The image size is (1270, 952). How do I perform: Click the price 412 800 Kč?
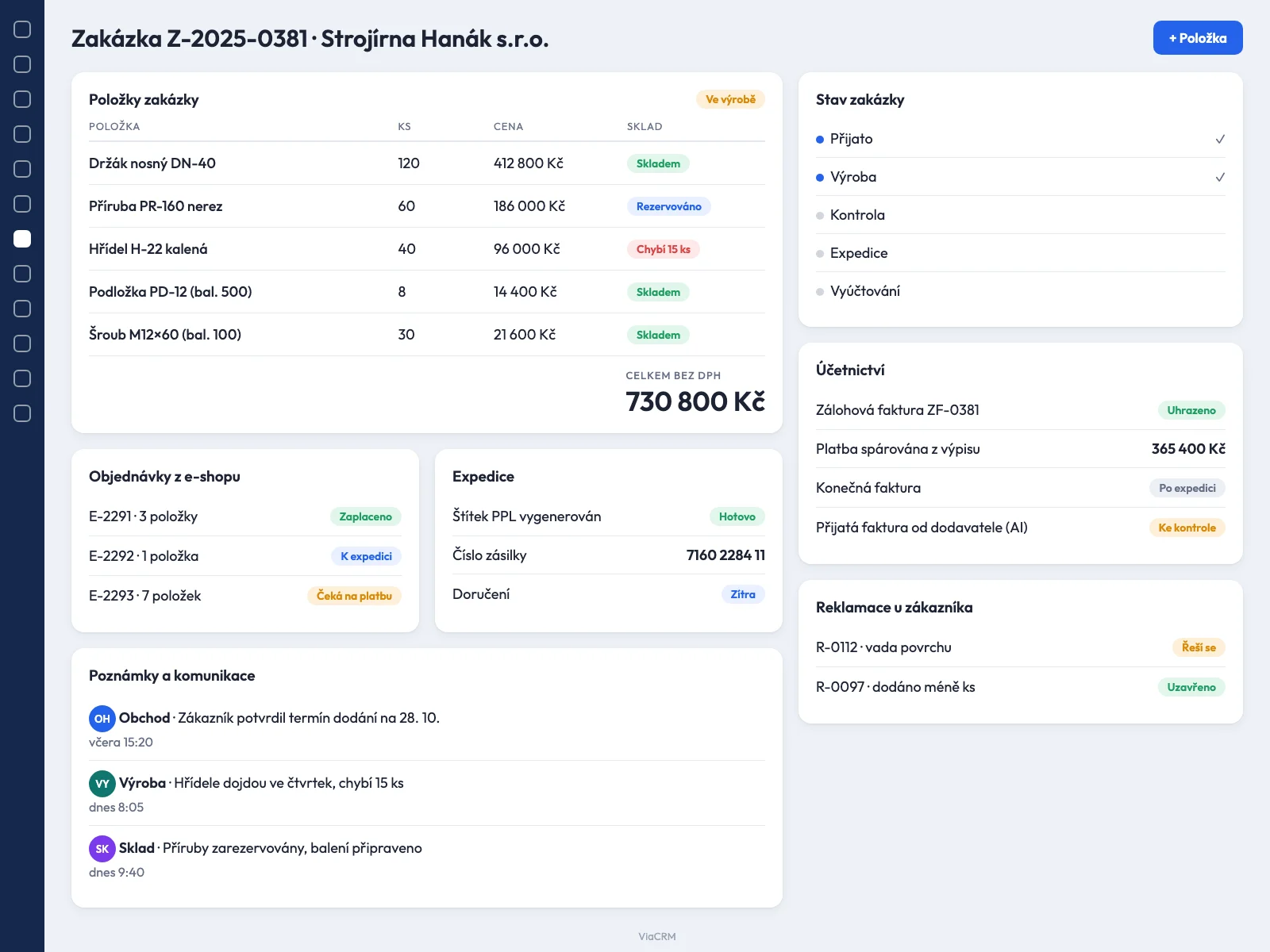coord(529,163)
